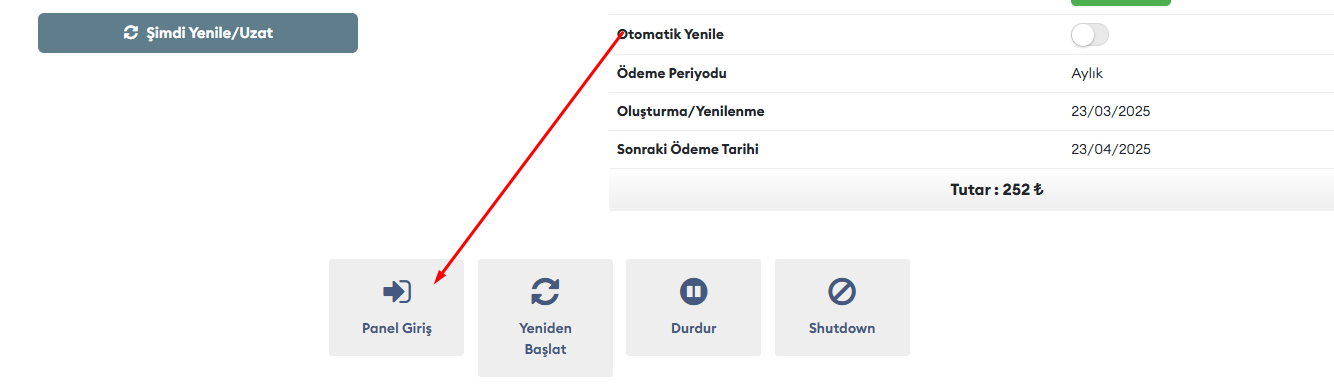The height and width of the screenshot is (384, 1334).
Task: Enable the Otomatik Yenile switch
Action: pos(1089,35)
